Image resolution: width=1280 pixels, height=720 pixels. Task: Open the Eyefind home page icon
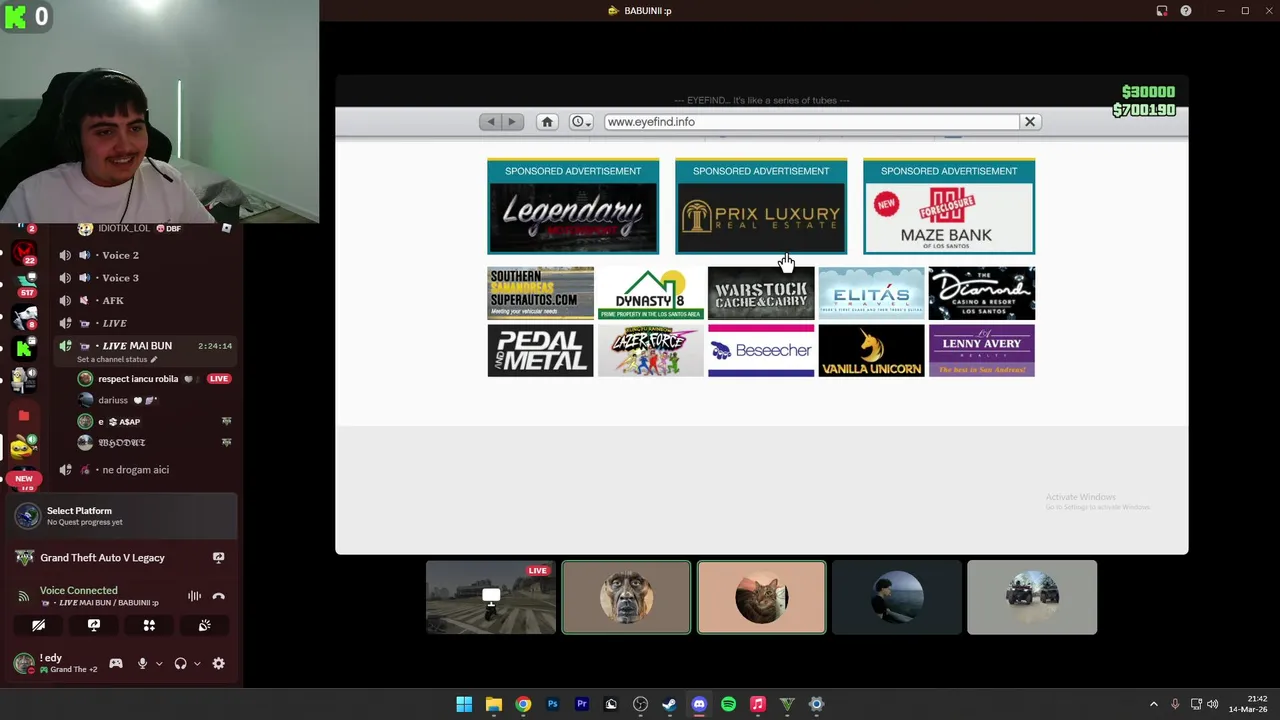click(547, 122)
